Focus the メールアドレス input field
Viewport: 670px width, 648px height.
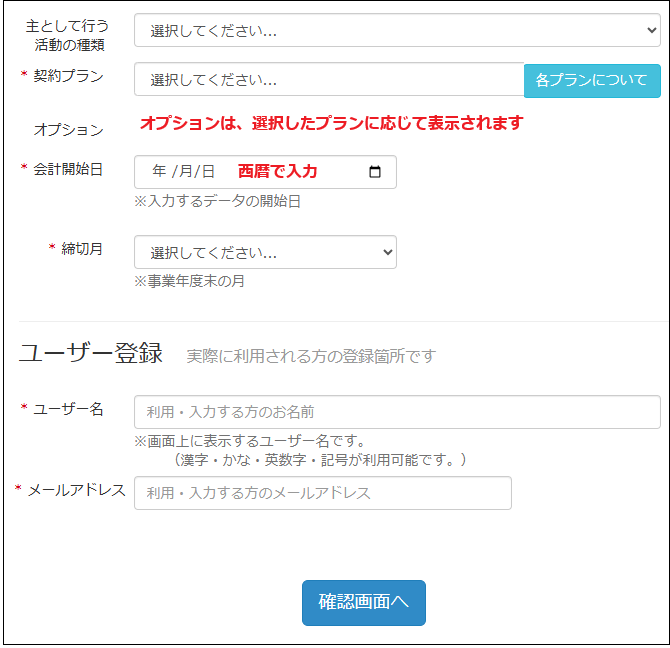(322, 493)
